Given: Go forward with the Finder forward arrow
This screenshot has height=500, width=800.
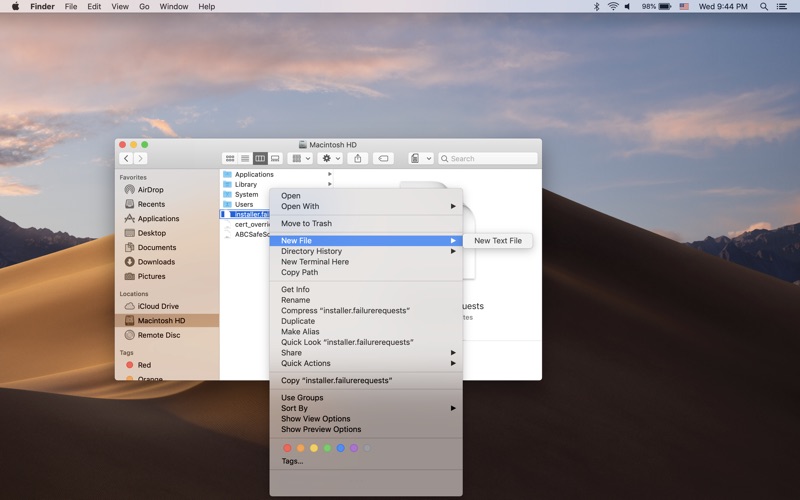Looking at the screenshot, I should tap(141, 159).
